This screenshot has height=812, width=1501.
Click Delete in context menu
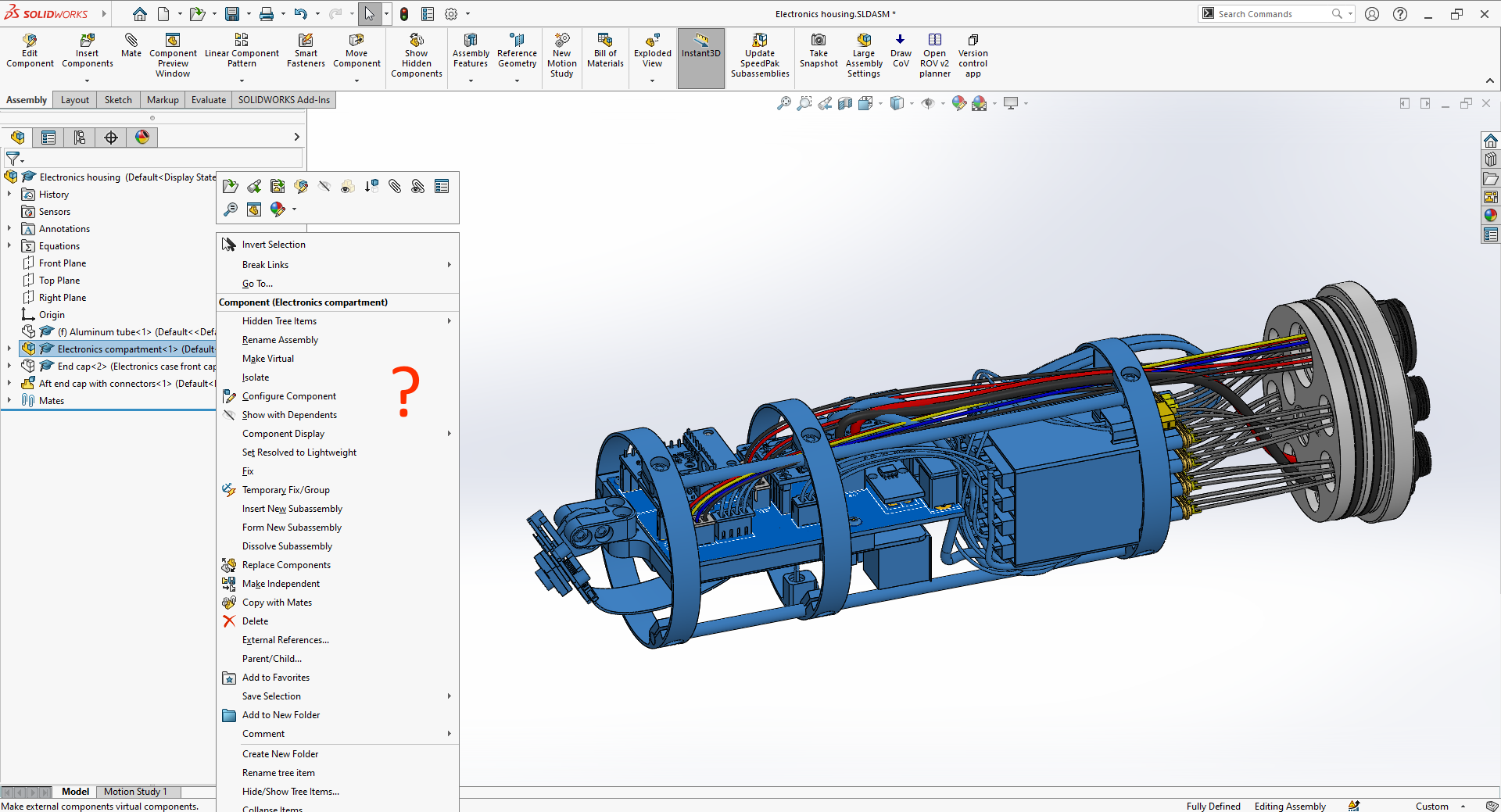pyautogui.click(x=338, y=621)
